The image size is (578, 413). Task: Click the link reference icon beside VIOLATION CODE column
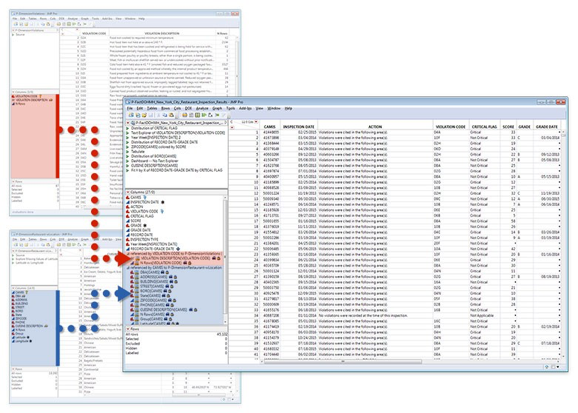(163, 211)
